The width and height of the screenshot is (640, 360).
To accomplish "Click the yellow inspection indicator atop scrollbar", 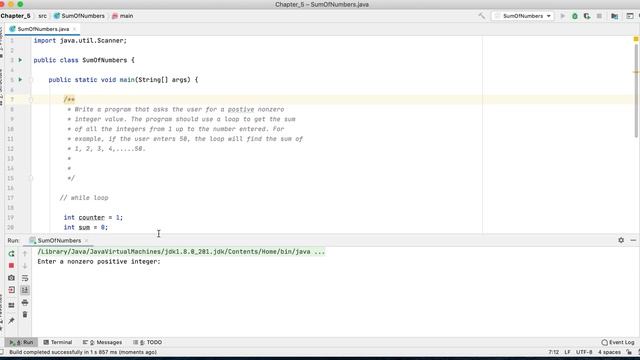I will click(636, 39).
